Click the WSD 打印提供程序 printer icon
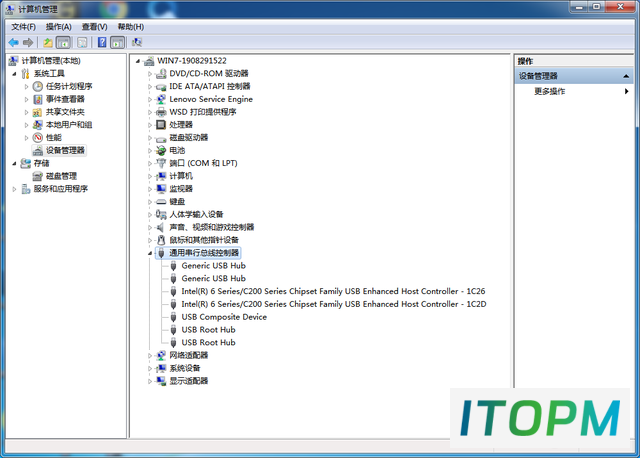Screen dimensions: 640x458 161,112
